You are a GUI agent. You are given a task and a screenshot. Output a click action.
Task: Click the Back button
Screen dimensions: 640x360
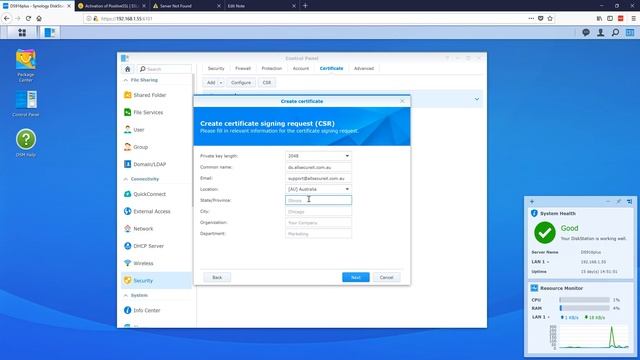click(217, 277)
